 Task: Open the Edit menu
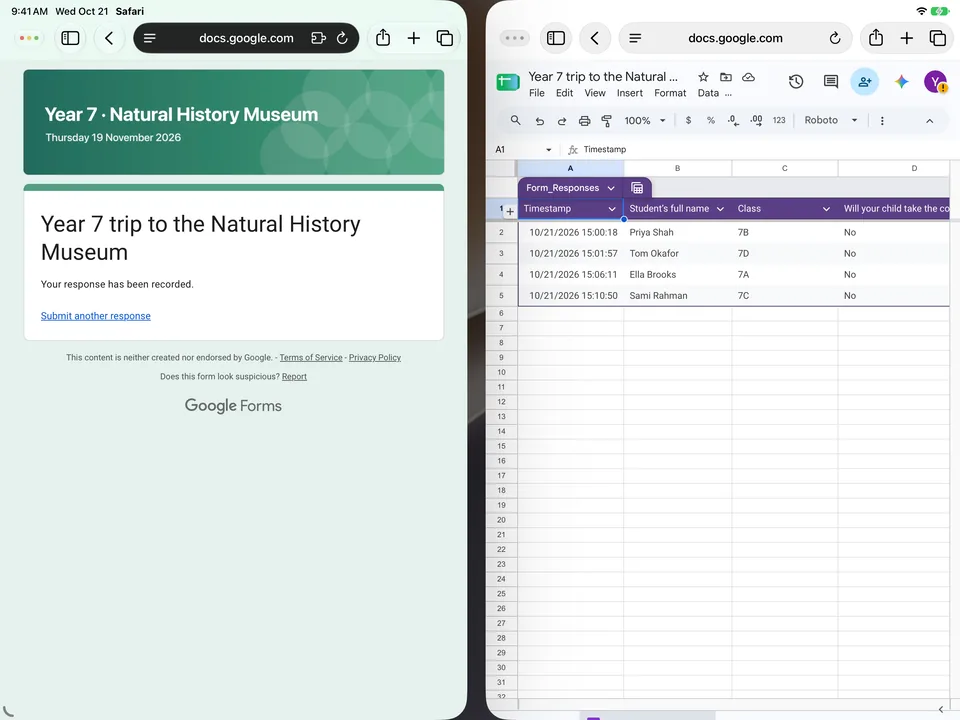(564, 93)
